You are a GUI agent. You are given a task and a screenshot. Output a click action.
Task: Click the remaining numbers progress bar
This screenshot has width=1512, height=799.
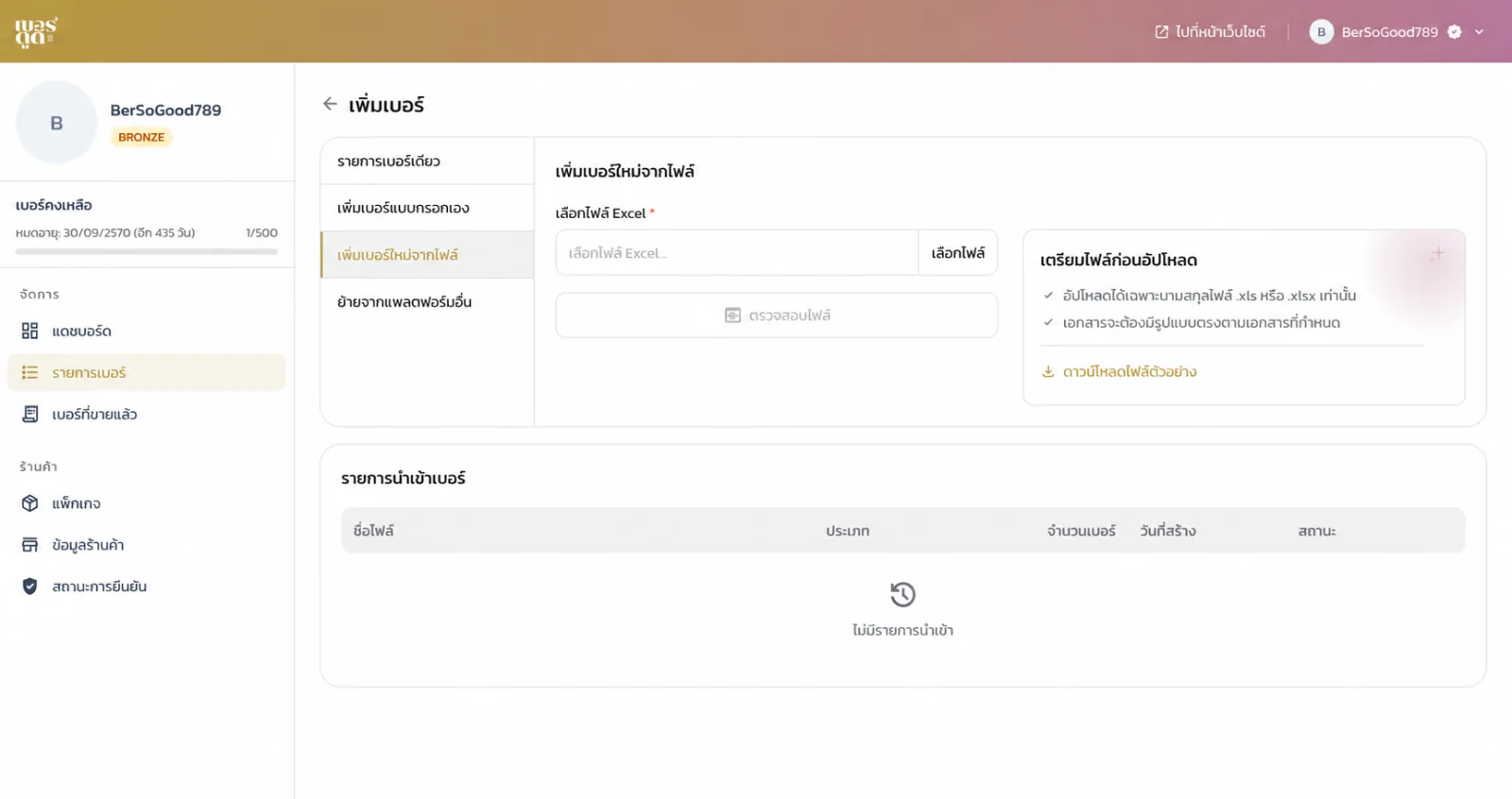click(x=146, y=251)
